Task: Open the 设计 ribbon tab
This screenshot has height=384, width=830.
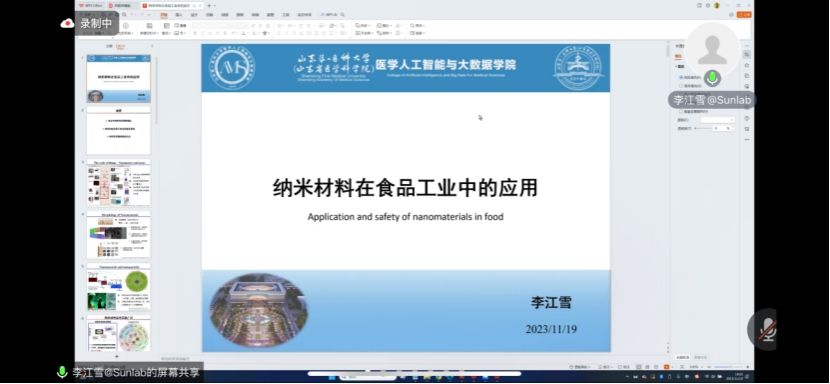Action: pos(194,15)
